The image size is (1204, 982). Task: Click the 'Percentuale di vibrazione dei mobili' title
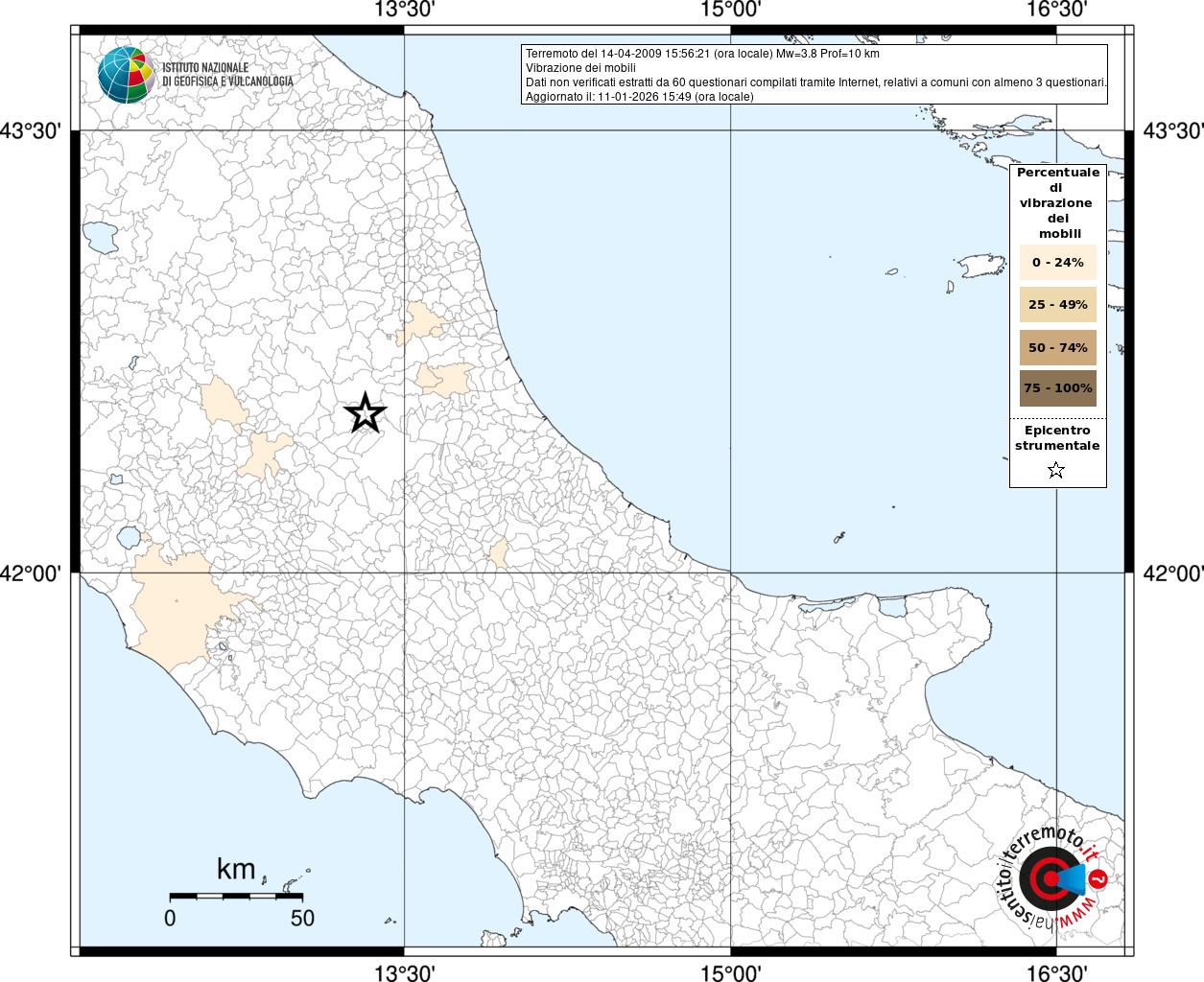click(1058, 203)
